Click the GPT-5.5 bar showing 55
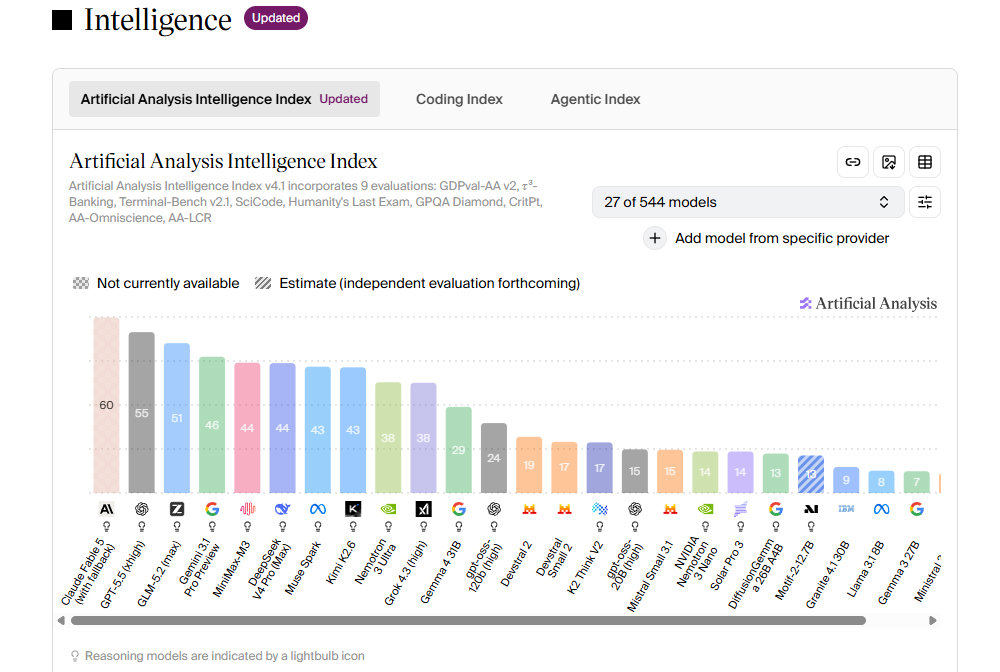1000x672 pixels. (x=142, y=413)
